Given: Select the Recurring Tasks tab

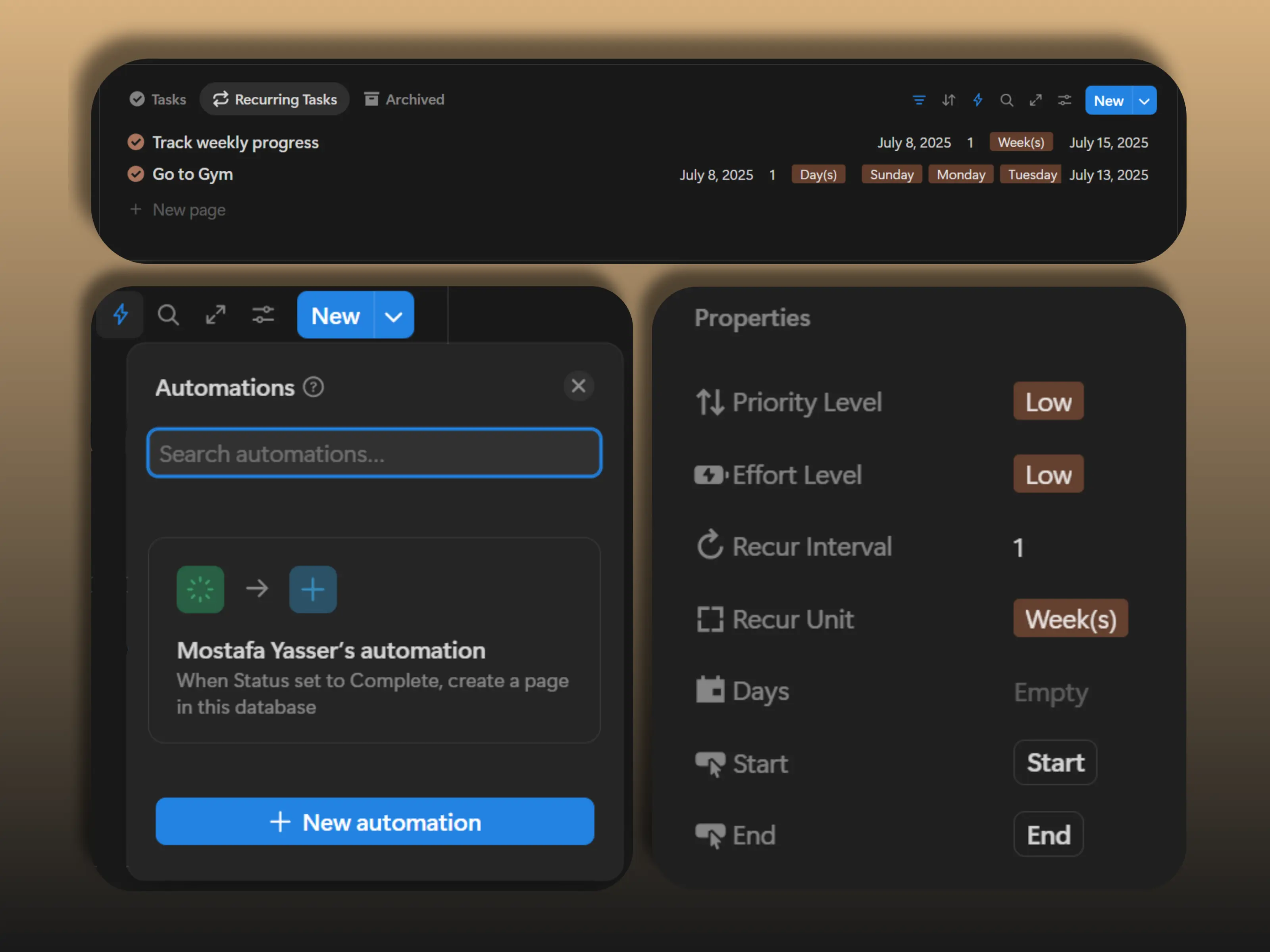Looking at the screenshot, I should pos(275,99).
